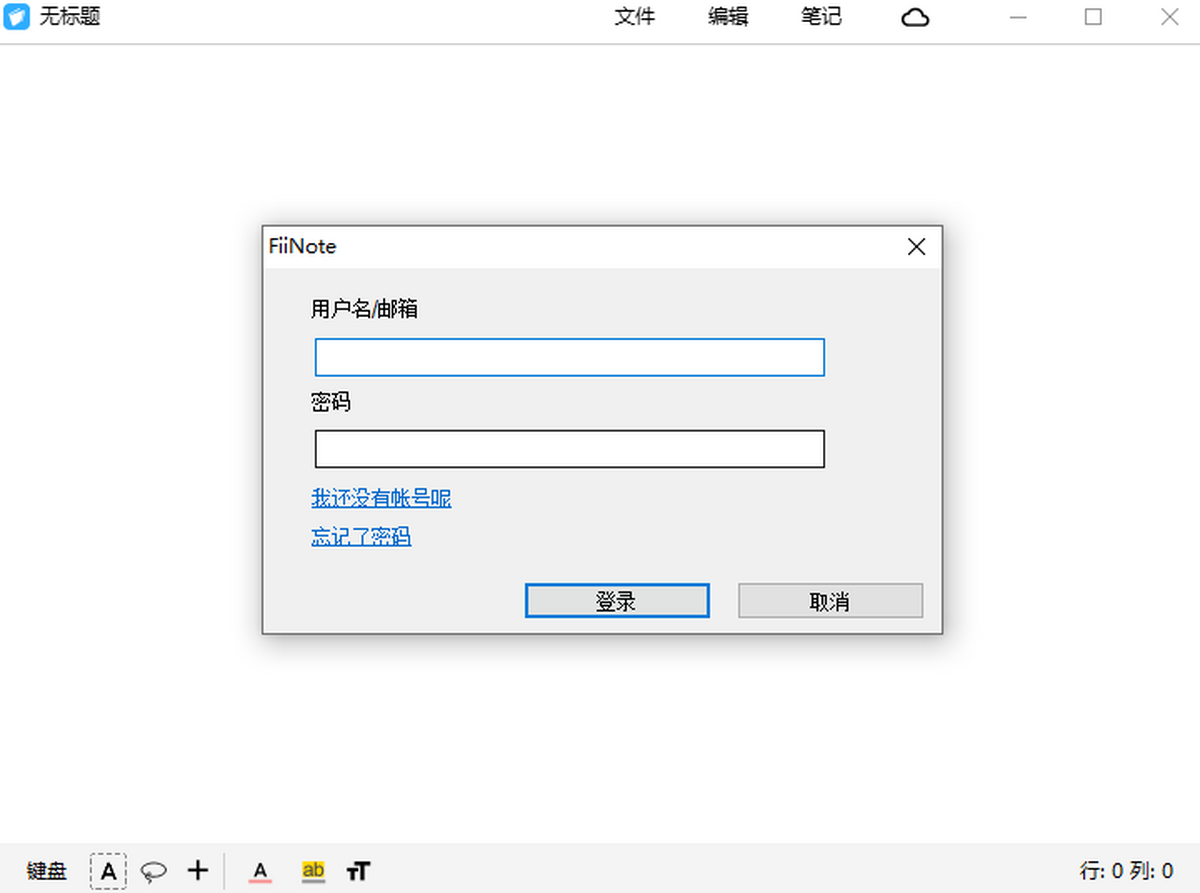The height and width of the screenshot is (893, 1200).
Task: Close the FiiNote login dialog
Action: point(916,247)
